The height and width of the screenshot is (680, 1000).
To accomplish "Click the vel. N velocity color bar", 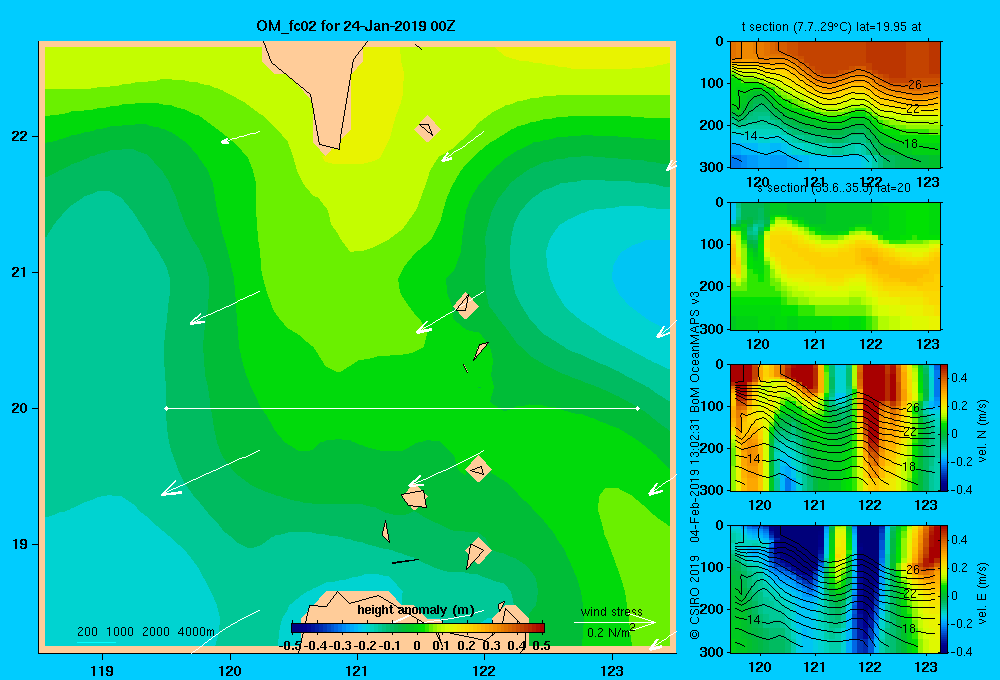I will (944, 427).
